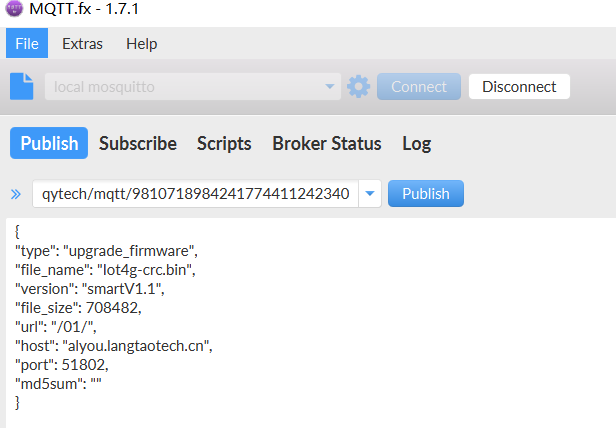Switch to the Publish tab

(49, 143)
